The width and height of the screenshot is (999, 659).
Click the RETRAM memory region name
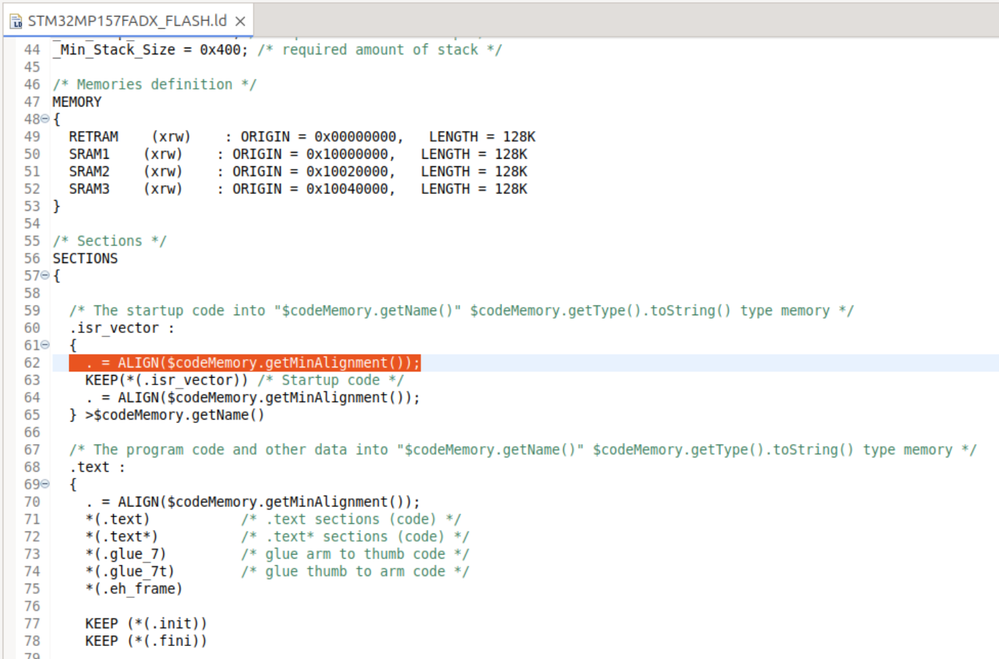coord(93,136)
